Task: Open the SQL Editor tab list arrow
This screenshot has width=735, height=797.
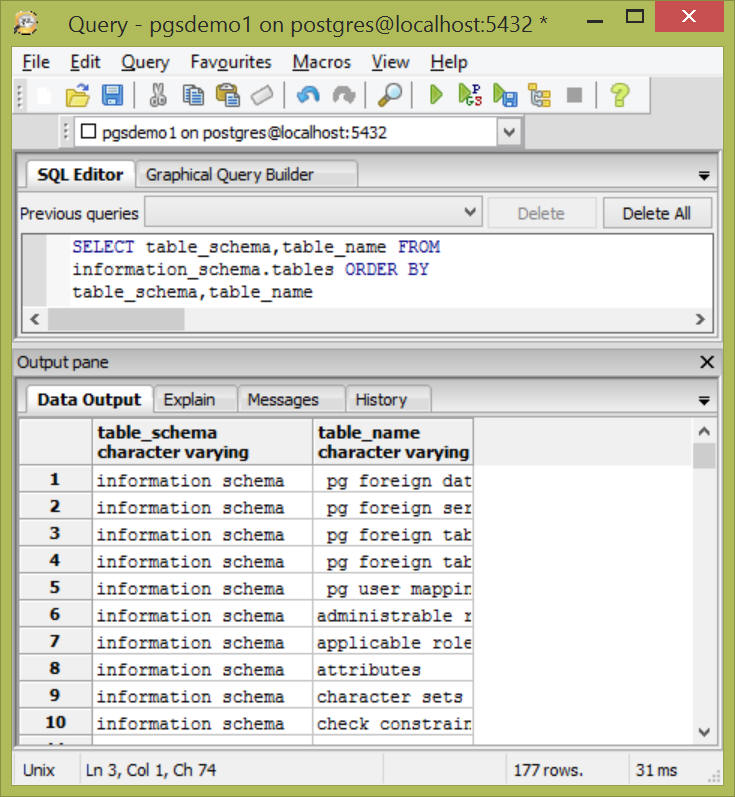Action: (x=704, y=176)
